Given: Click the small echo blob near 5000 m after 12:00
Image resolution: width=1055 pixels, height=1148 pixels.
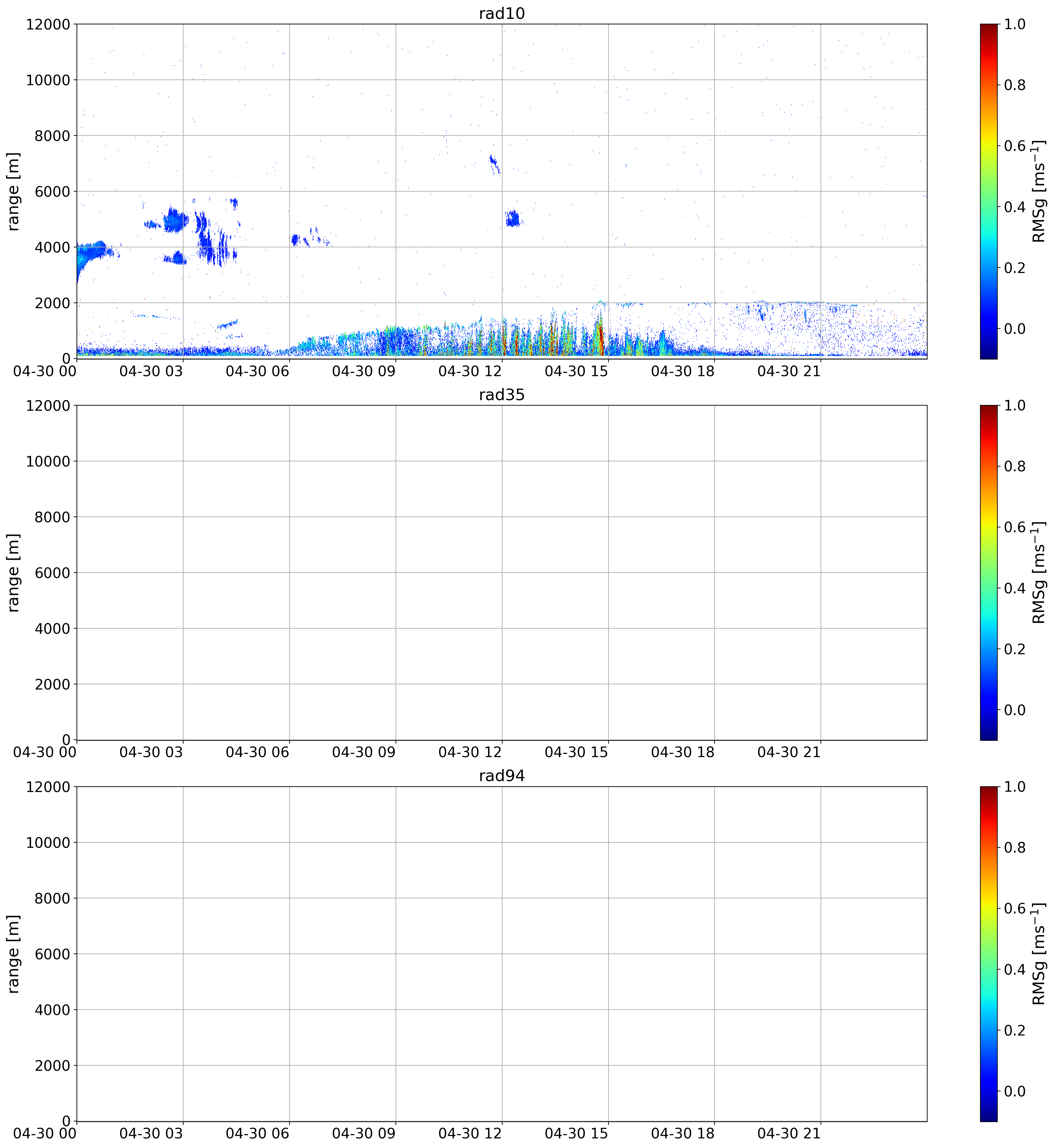Looking at the screenshot, I should (x=513, y=218).
